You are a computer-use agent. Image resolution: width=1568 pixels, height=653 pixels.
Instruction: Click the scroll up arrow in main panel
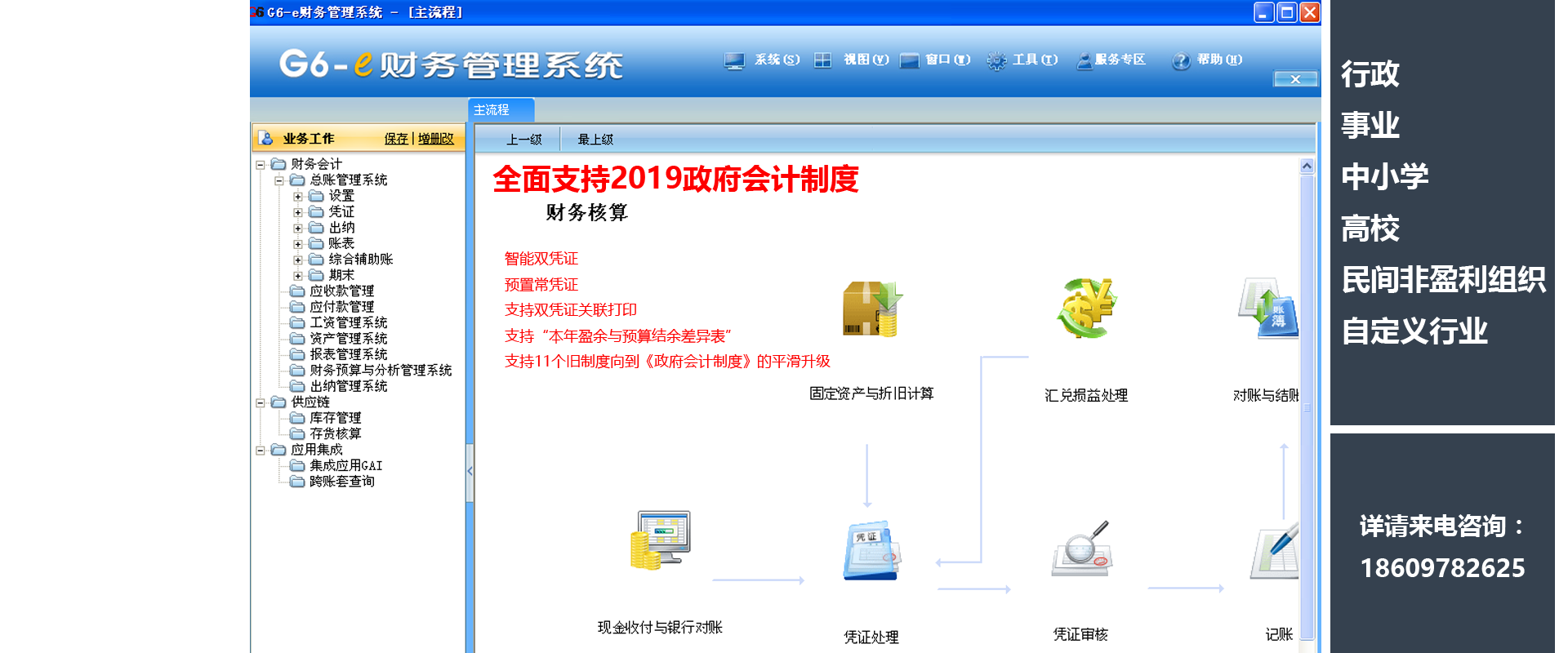tap(1307, 167)
